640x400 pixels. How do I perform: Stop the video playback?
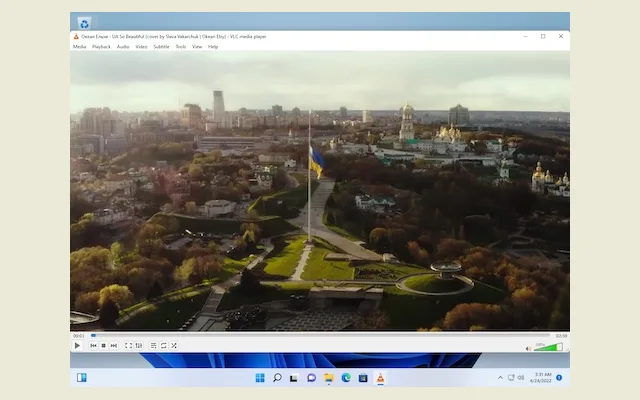[x=104, y=346]
